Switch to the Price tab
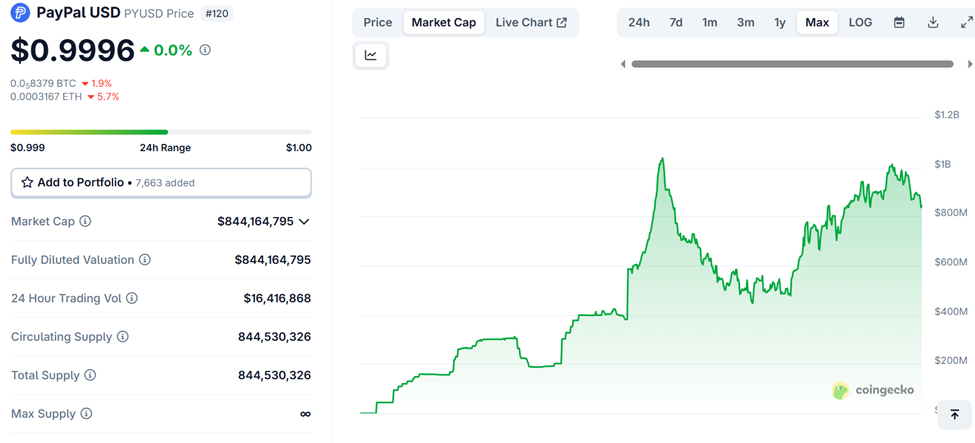The width and height of the screenshot is (975, 443). [378, 22]
